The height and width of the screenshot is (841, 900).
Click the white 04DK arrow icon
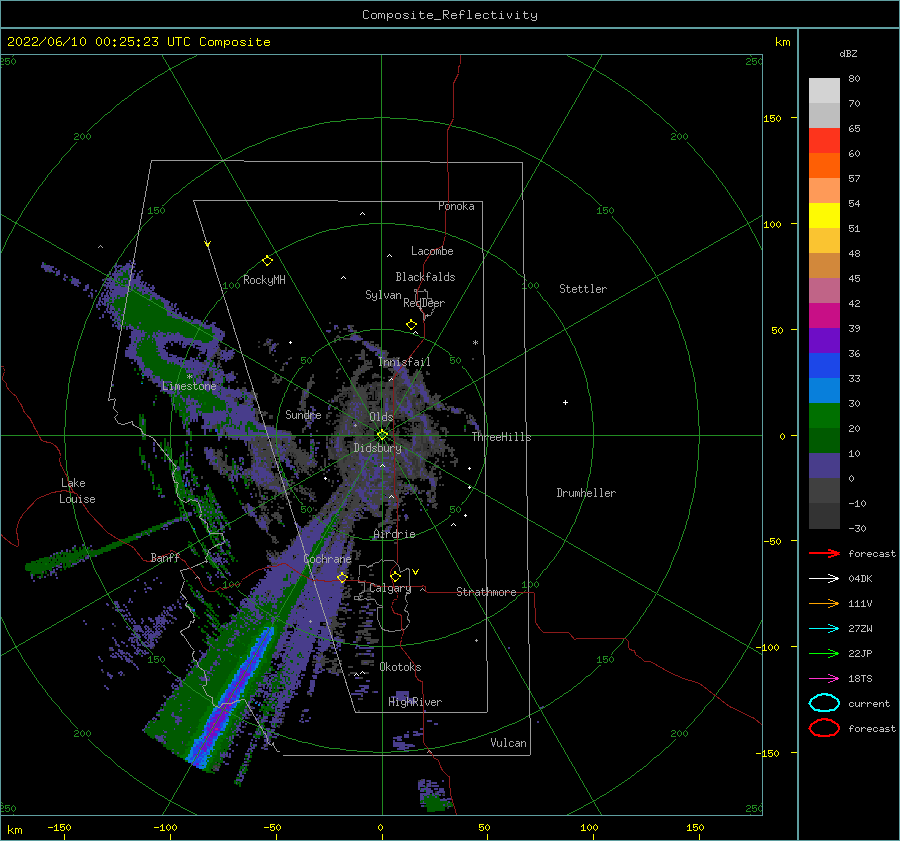click(x=824, y=578)
